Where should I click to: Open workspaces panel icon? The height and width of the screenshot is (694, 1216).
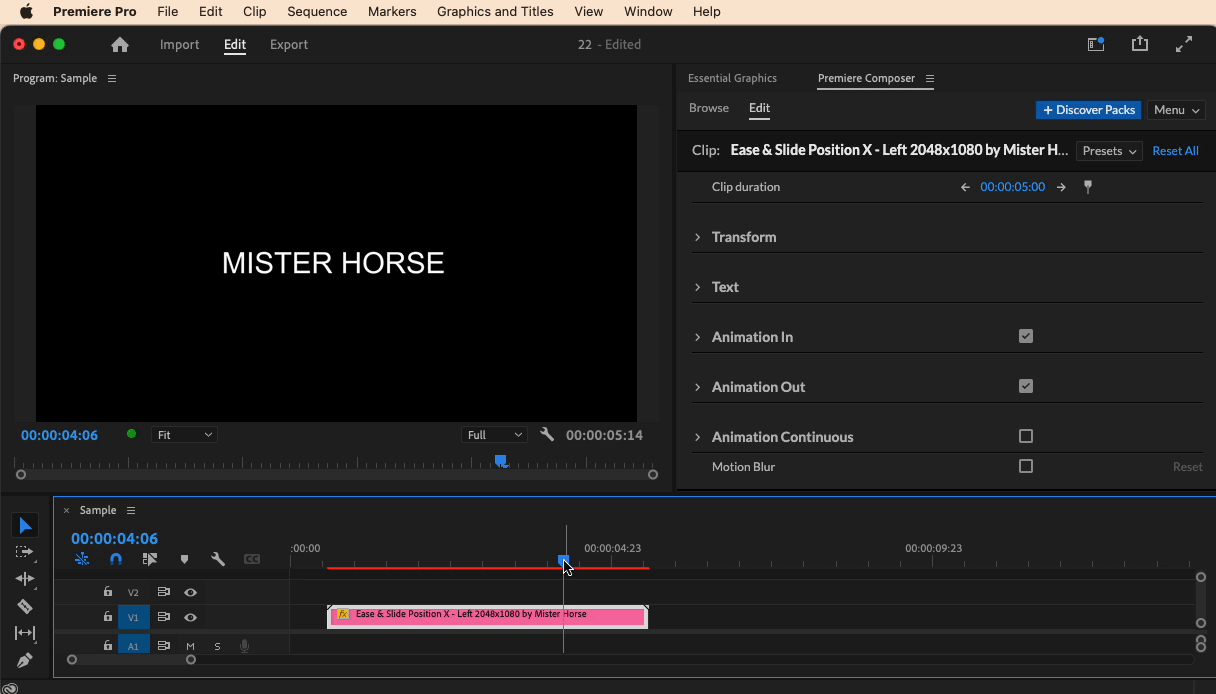[x=1096, y=44]
